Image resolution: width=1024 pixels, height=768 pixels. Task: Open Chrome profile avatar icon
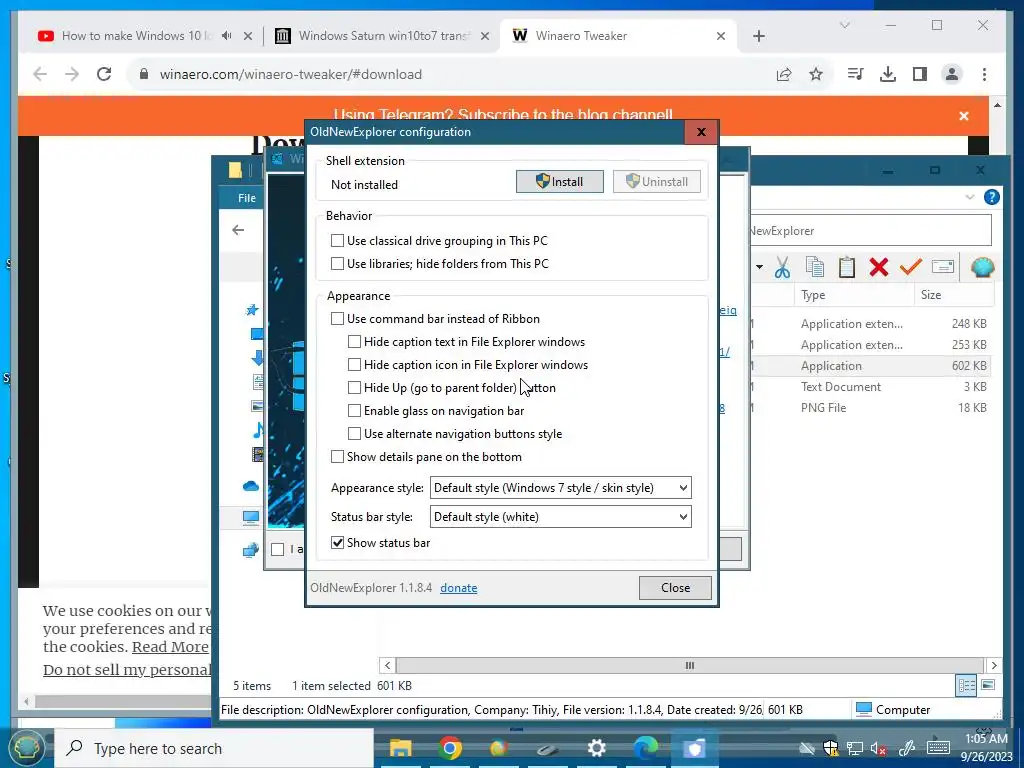[952, 74]
